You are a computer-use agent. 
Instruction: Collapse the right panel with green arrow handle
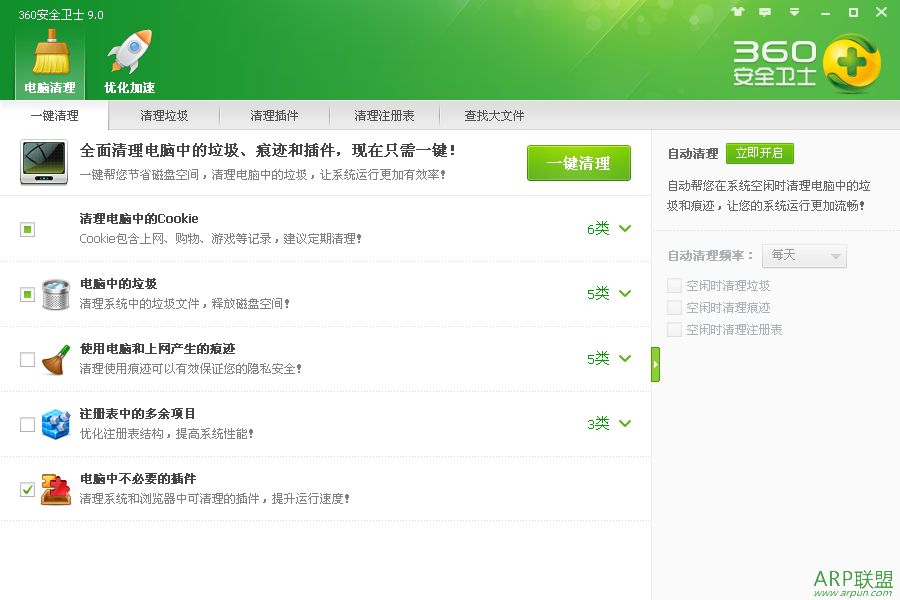(x=655, y=364)
